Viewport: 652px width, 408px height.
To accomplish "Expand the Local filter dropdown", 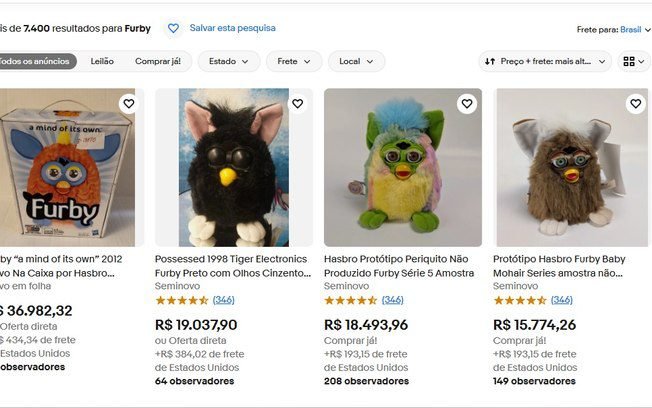I will 356,61.
